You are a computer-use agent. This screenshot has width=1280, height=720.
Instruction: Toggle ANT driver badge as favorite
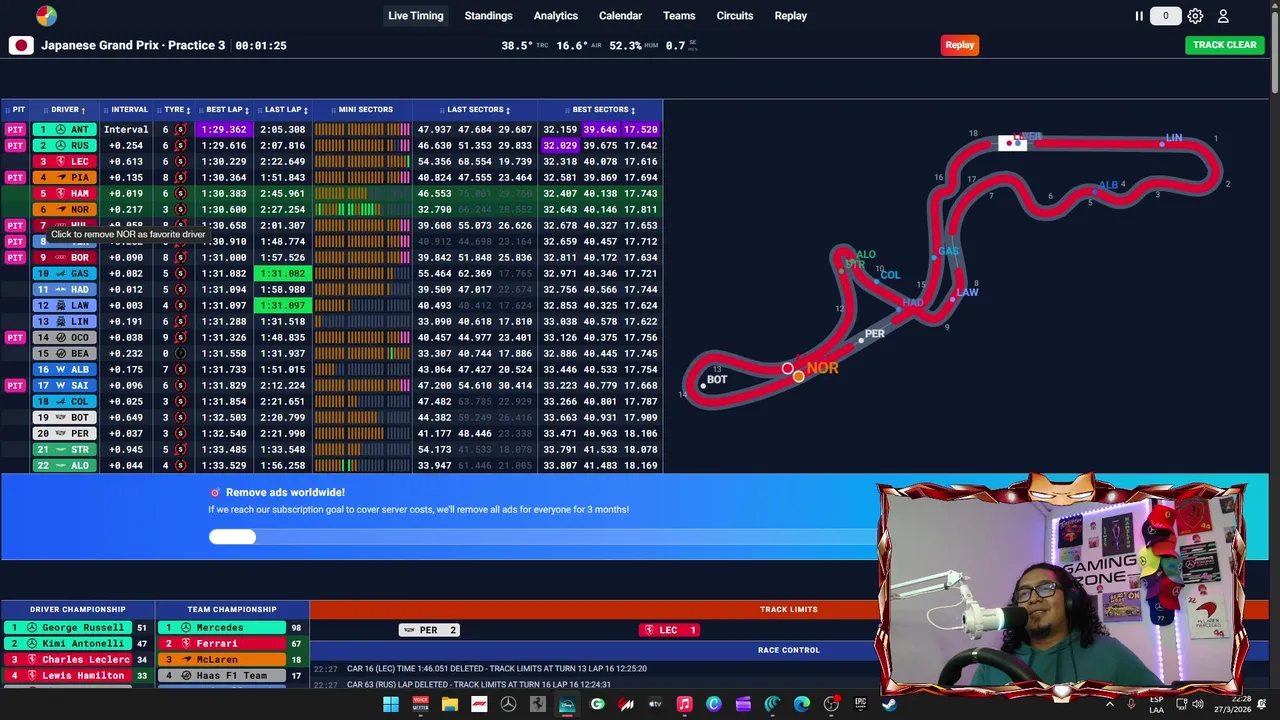tap(64, 129)
